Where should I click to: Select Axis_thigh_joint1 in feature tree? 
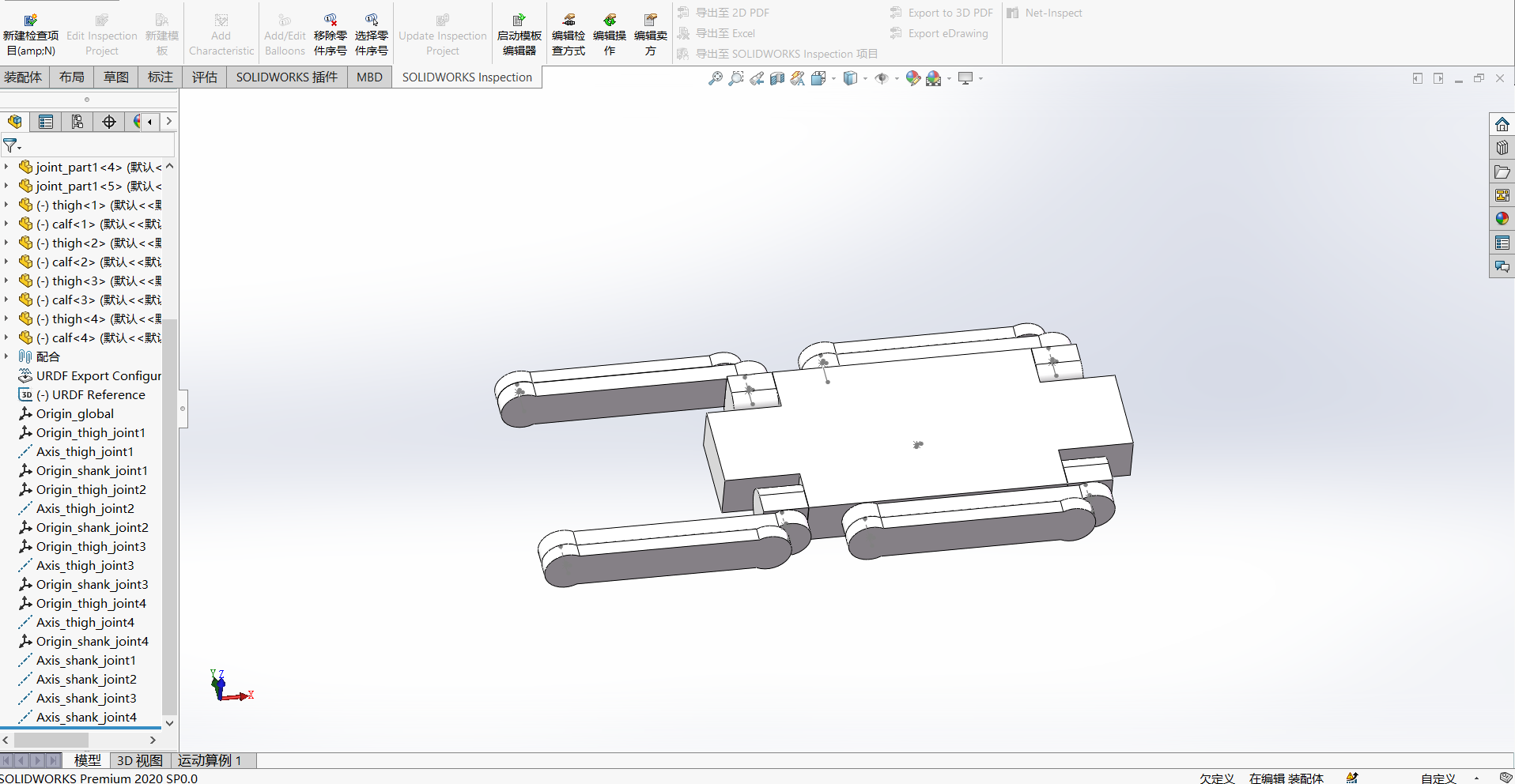76,451
